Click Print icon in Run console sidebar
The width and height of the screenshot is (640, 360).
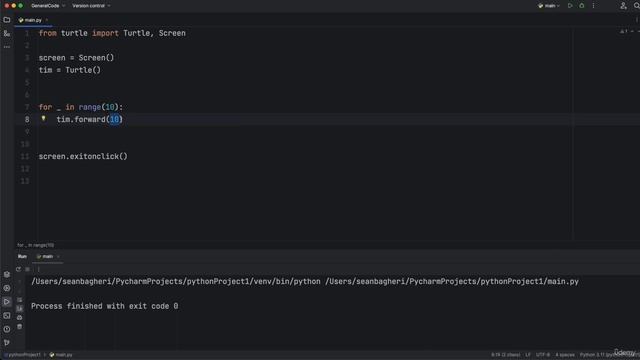20,318
